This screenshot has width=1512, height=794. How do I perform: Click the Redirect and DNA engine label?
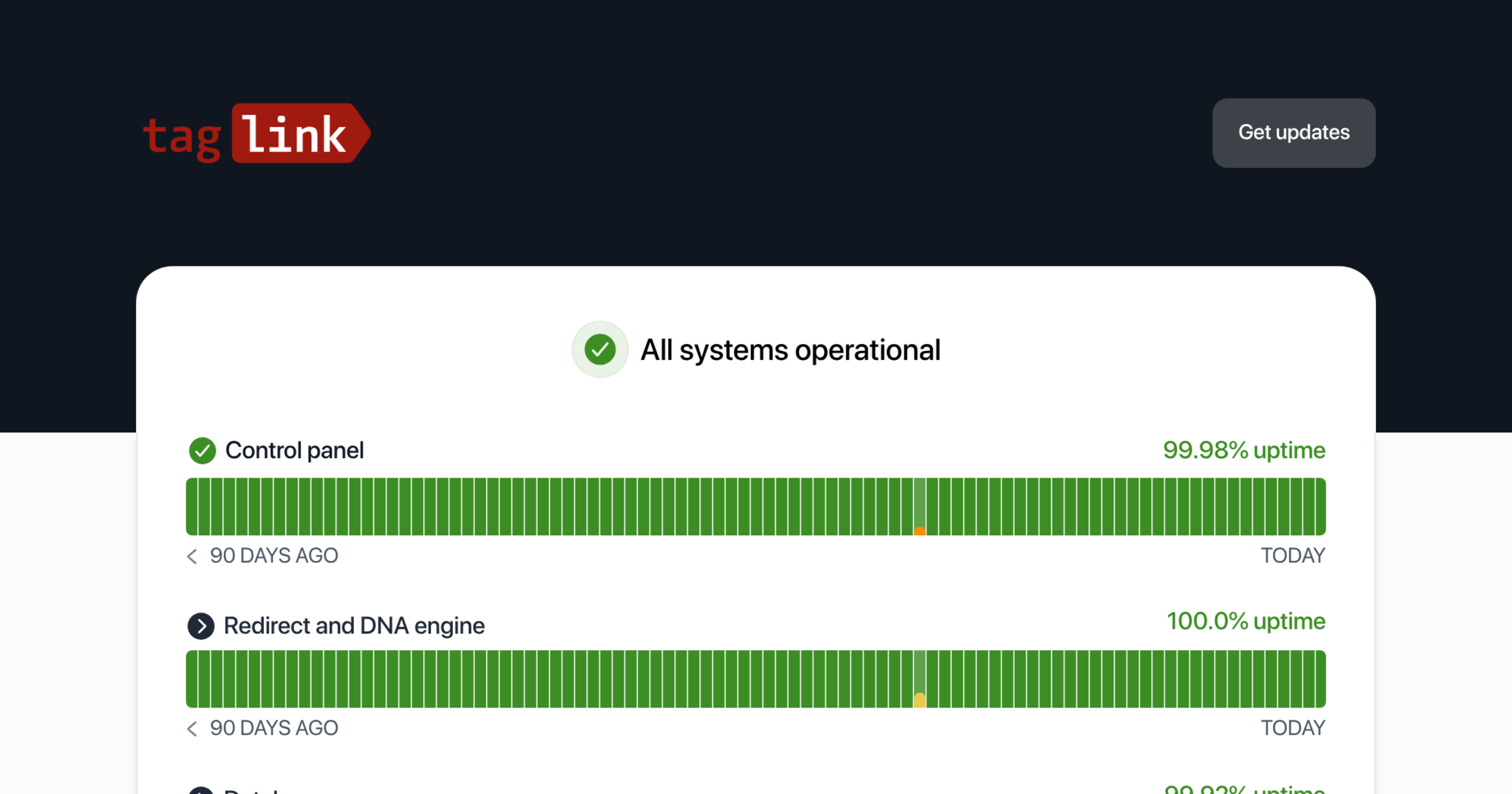tap(354, 626)
